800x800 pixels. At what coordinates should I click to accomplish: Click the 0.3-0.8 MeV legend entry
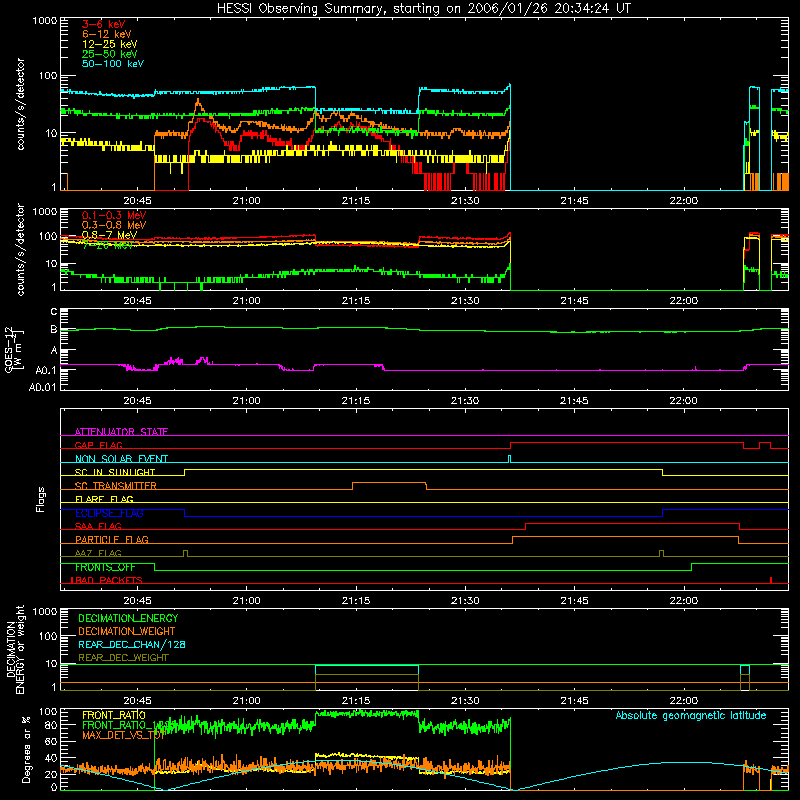coord(114,225)
